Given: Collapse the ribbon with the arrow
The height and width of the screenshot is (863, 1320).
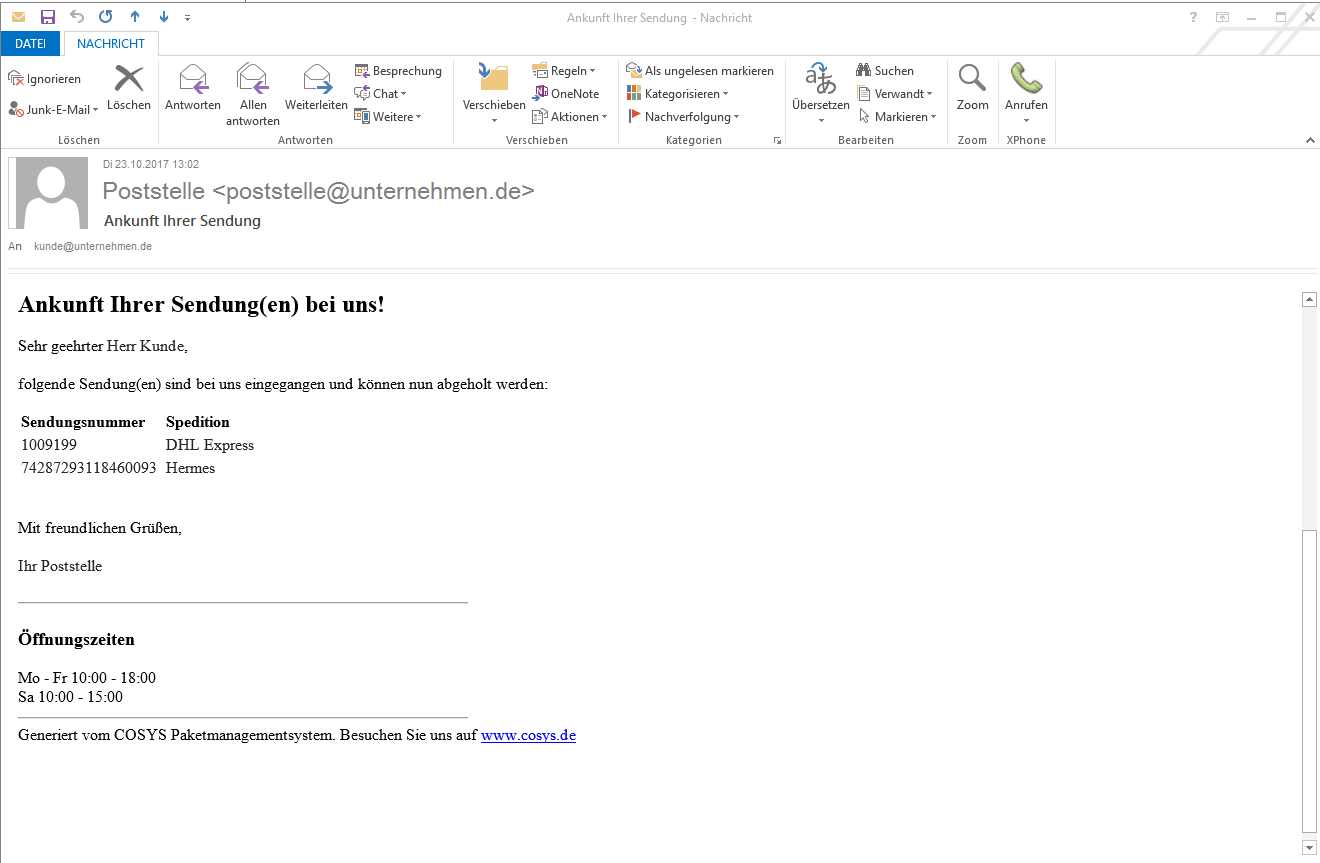Looking at the screenshot, I should point(1310,141).
